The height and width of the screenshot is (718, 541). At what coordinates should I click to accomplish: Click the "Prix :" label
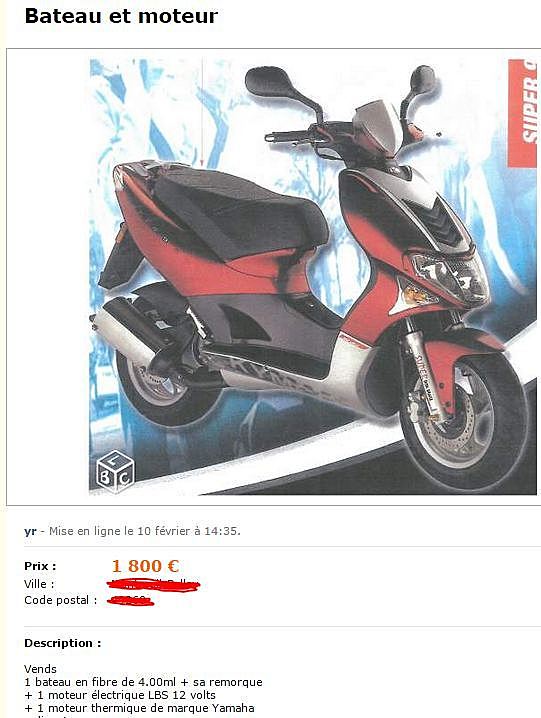40,566
